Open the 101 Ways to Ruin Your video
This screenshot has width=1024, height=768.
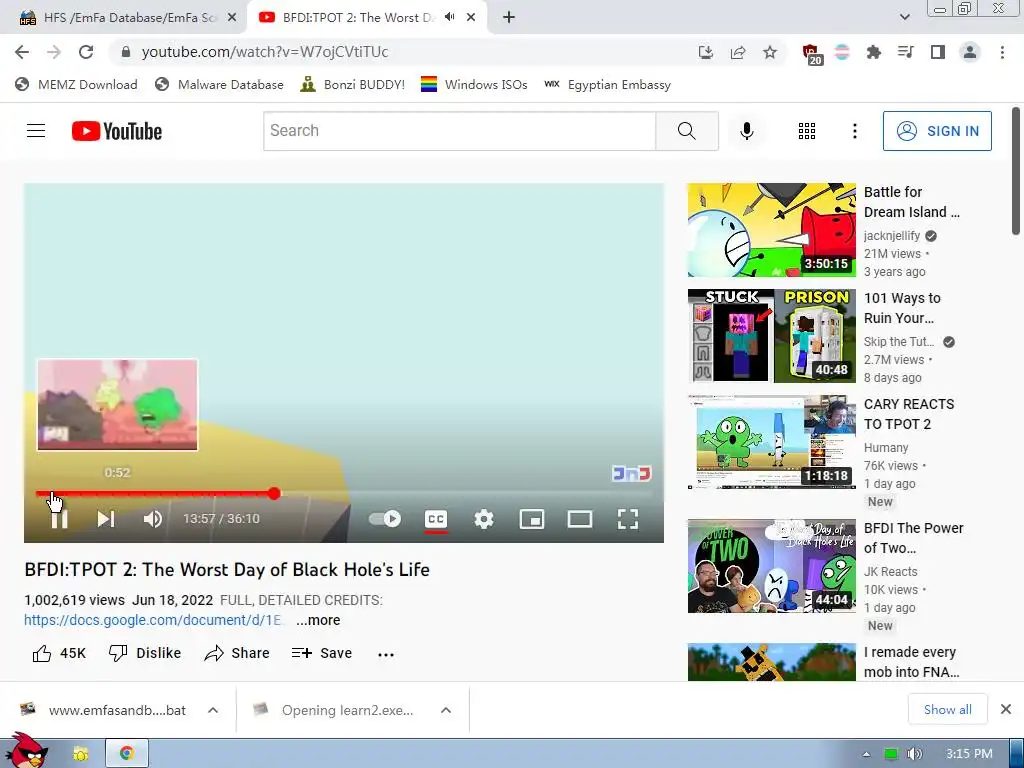(771, 336)
